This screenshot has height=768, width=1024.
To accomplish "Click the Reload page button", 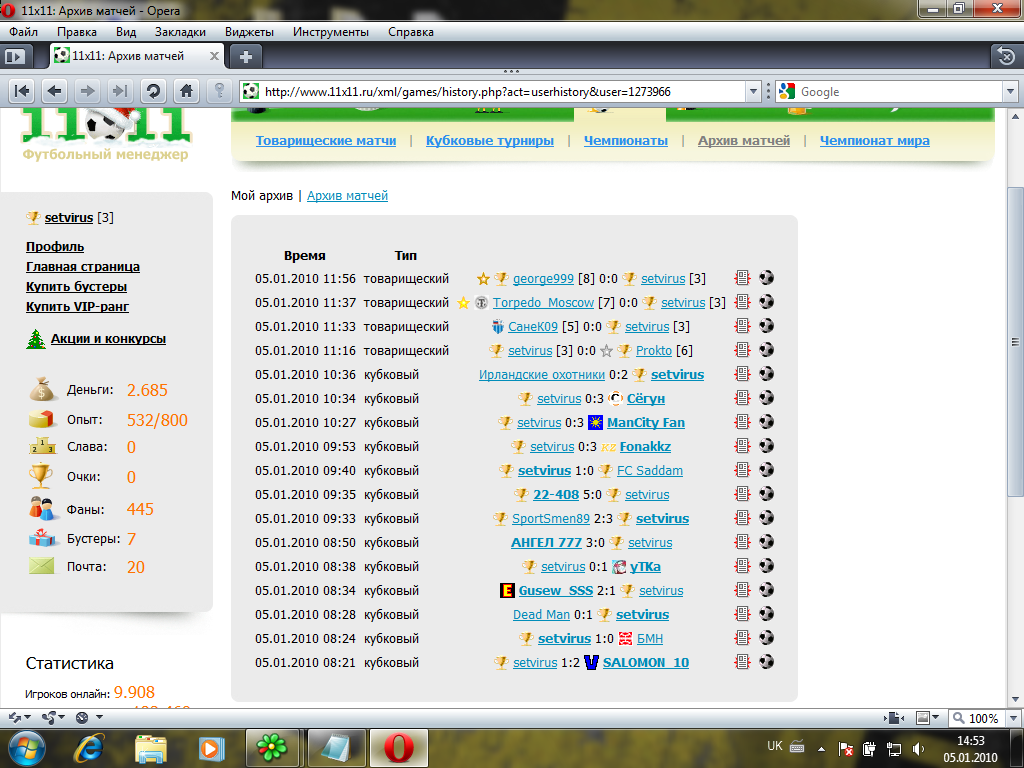I will pos(153,91).
